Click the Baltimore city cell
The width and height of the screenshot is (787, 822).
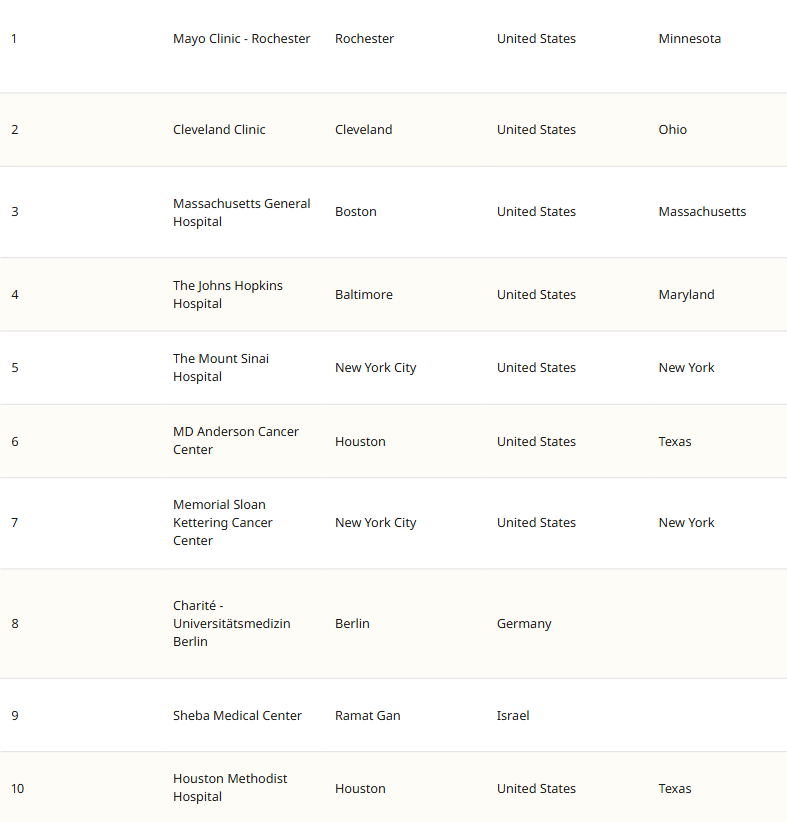[x=363, y=295]
